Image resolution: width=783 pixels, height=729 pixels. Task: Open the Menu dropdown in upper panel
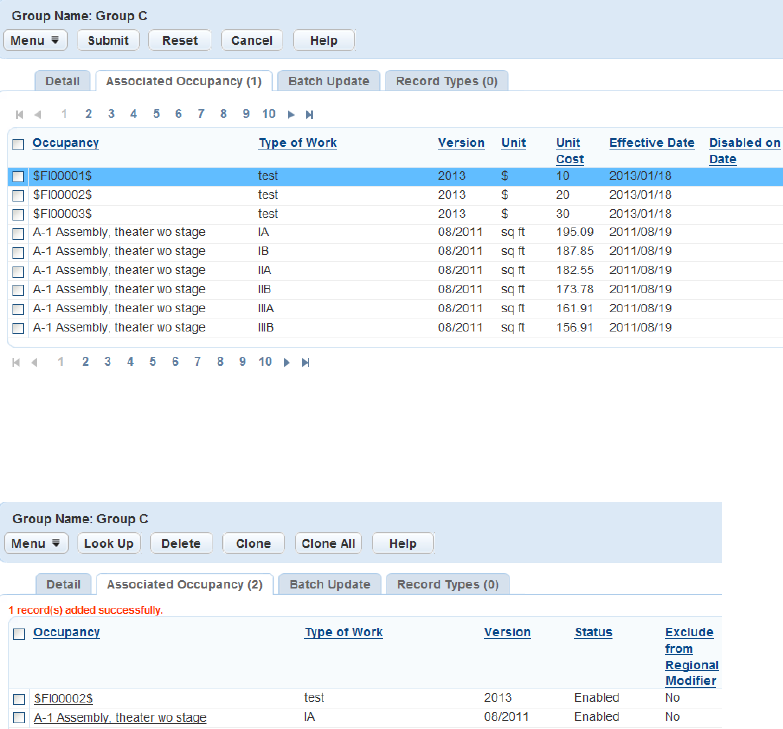[35, 40]
